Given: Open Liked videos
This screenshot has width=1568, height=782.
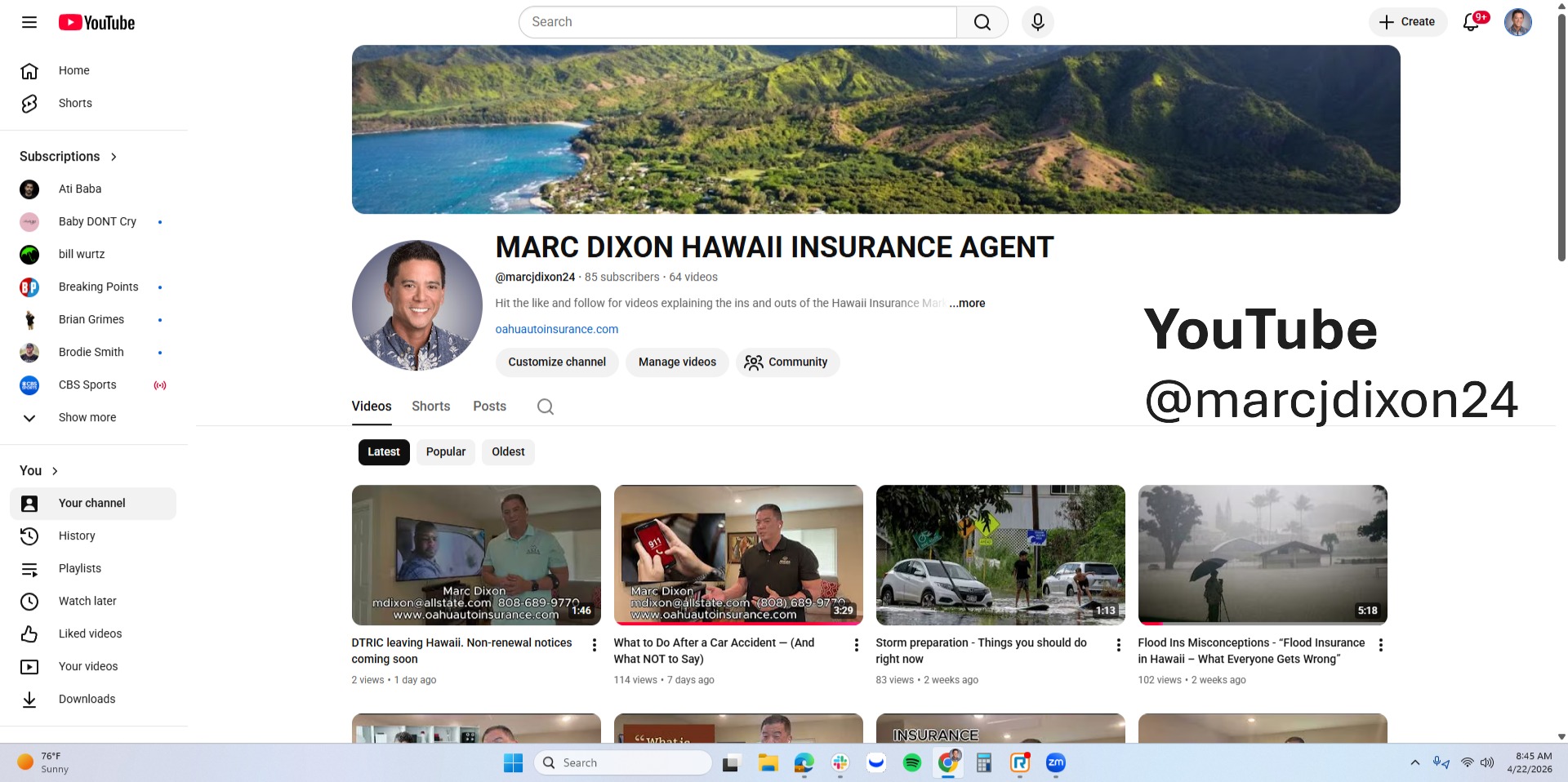Looking at the screenshot, I should coord(94,634).
